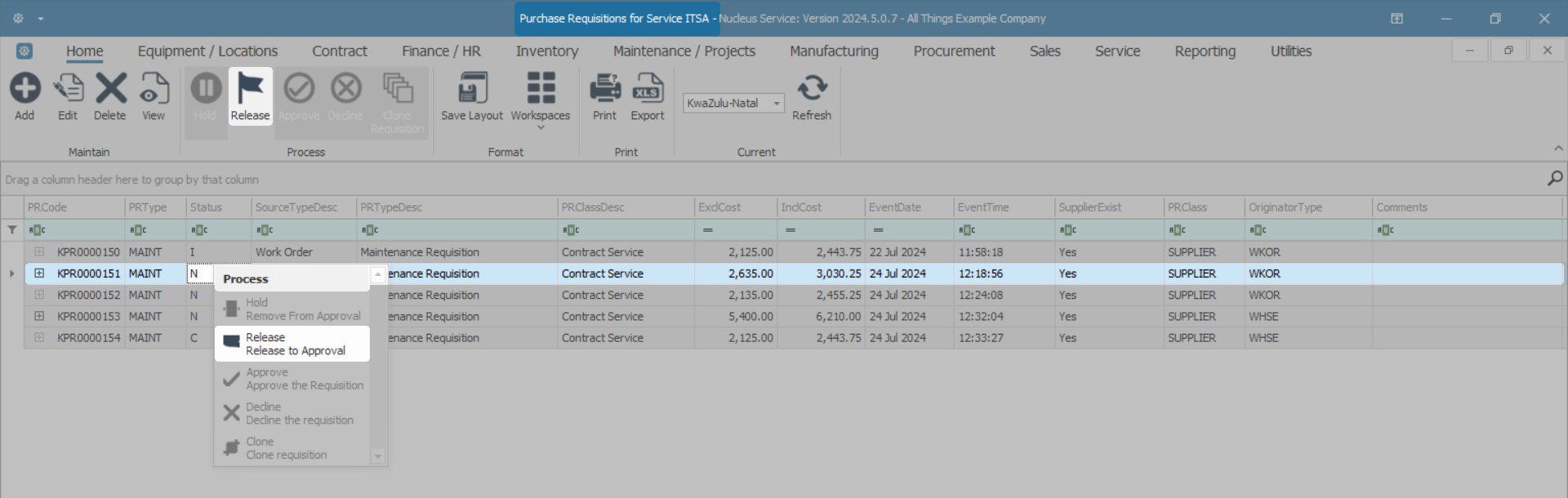The width and height of the screenshot is (1568, 498).
Task: Open the Workspaces icon menu
Action: click(x=541, y=88)
